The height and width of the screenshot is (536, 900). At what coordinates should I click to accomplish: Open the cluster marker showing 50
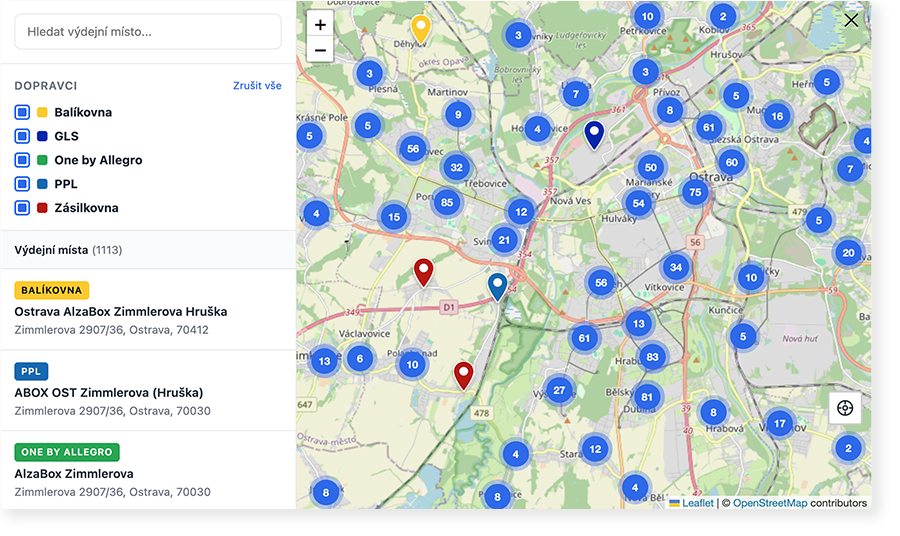(x=650, y=168)
